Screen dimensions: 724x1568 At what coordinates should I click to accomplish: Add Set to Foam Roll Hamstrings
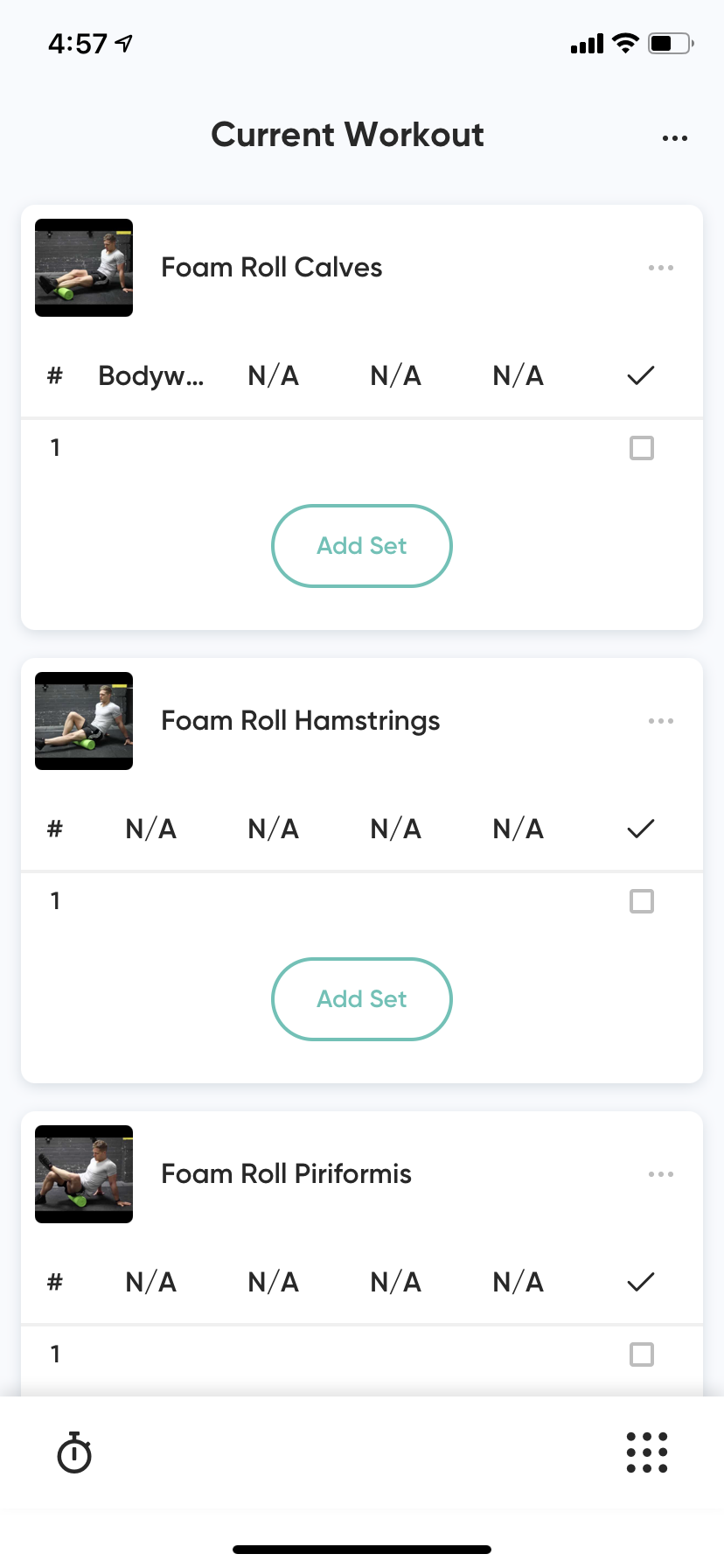[362, 999]
